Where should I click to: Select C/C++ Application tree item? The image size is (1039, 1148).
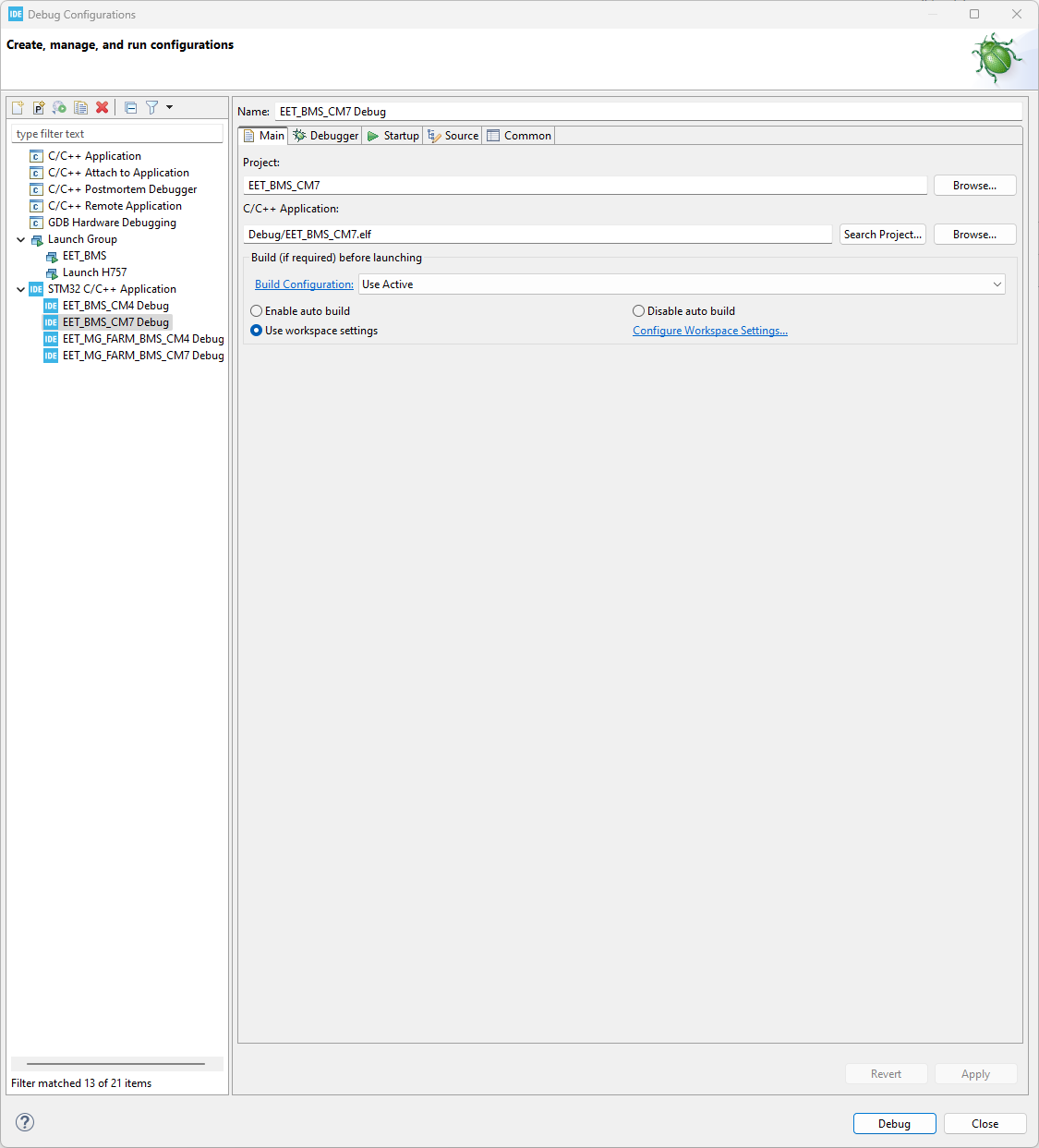click(x=94, y=156)
